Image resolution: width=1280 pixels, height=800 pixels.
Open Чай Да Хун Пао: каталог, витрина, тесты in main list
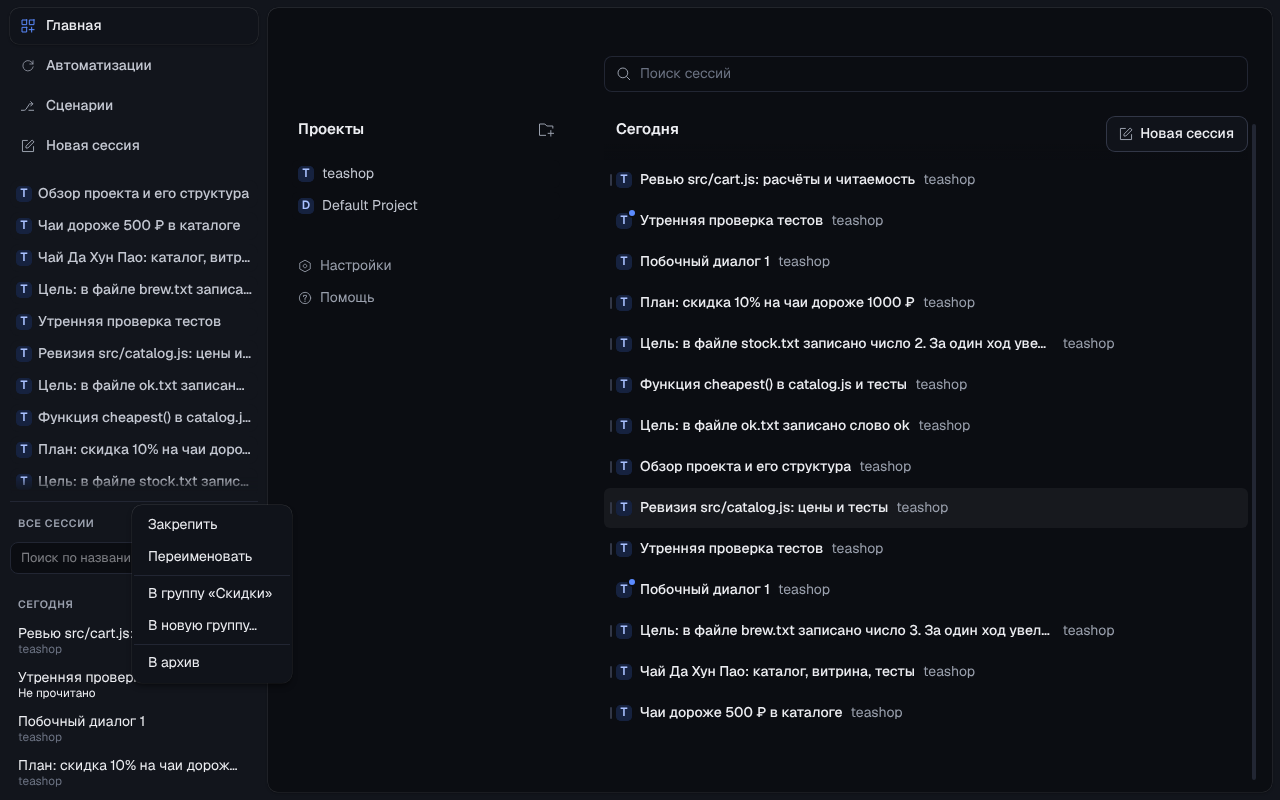tap(926, 672)
